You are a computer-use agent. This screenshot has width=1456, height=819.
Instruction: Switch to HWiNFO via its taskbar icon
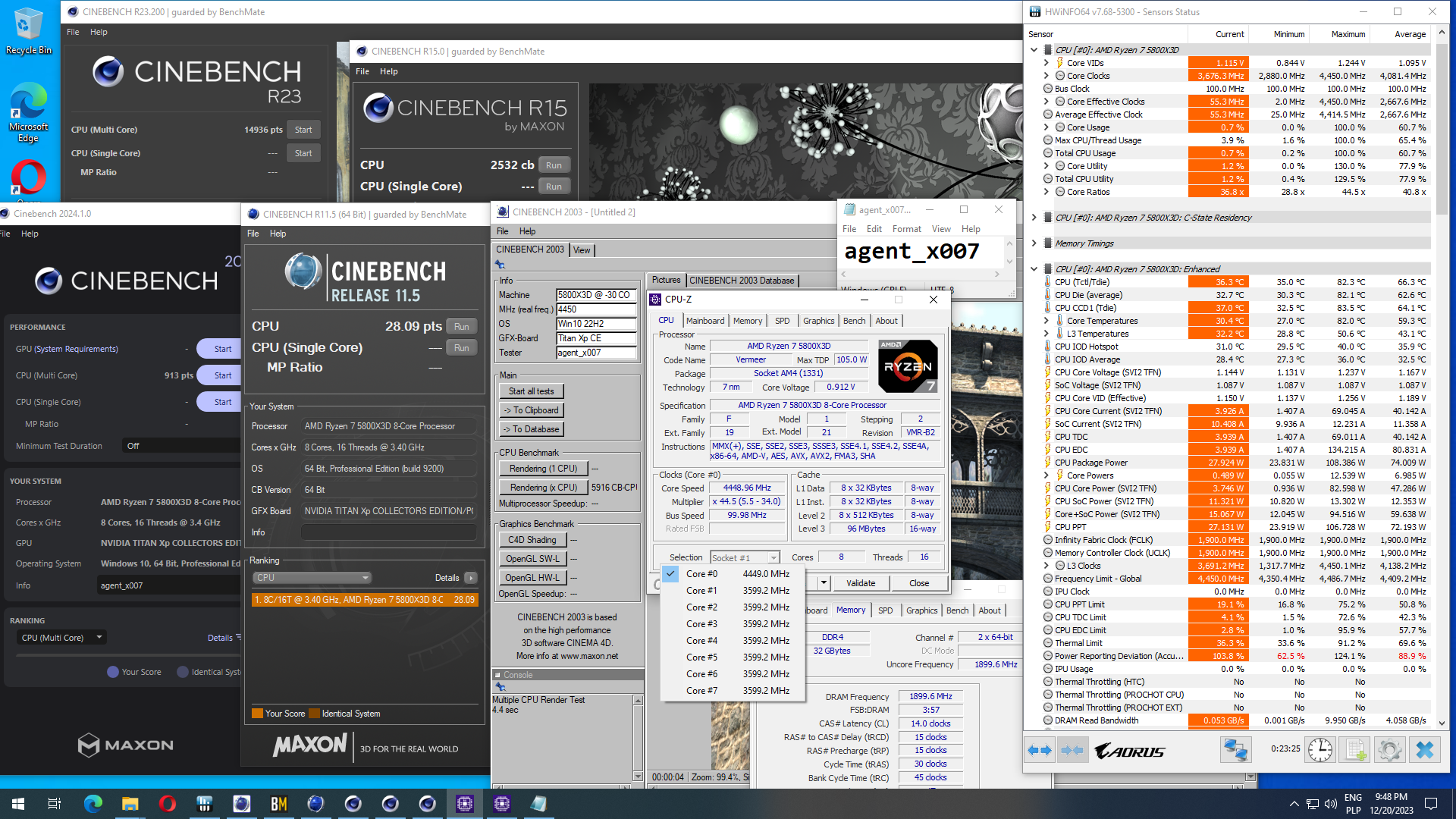(204, 804)
